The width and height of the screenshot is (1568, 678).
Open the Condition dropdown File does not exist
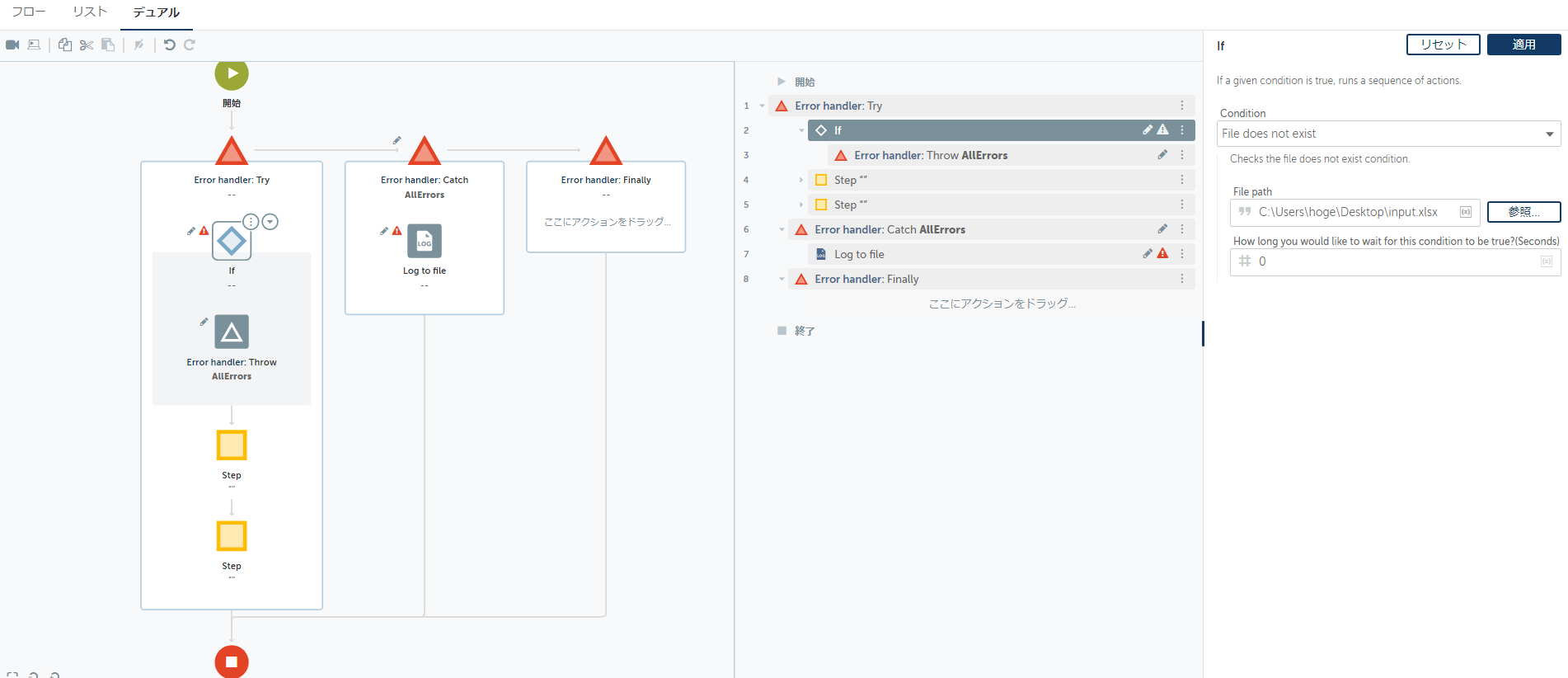tap(1388, 134)
